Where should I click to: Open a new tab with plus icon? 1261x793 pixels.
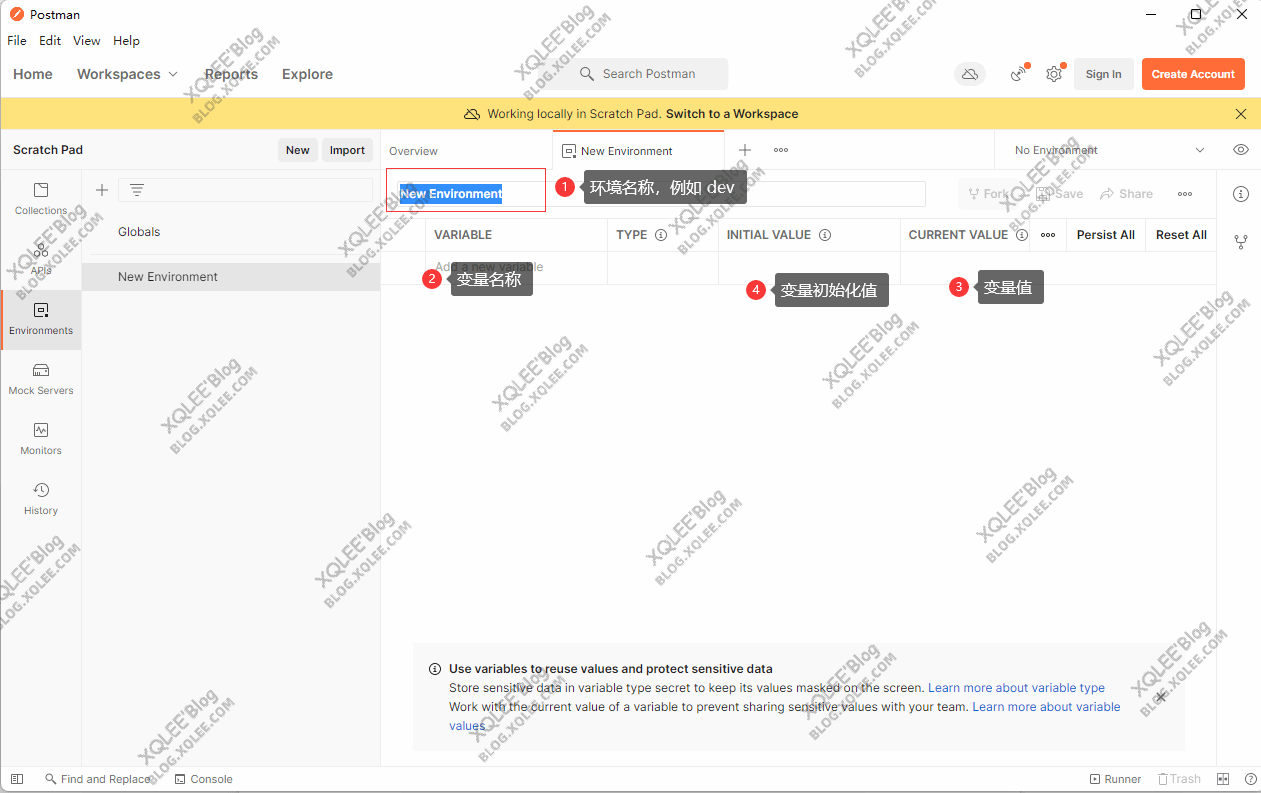[x=745, y=150]
